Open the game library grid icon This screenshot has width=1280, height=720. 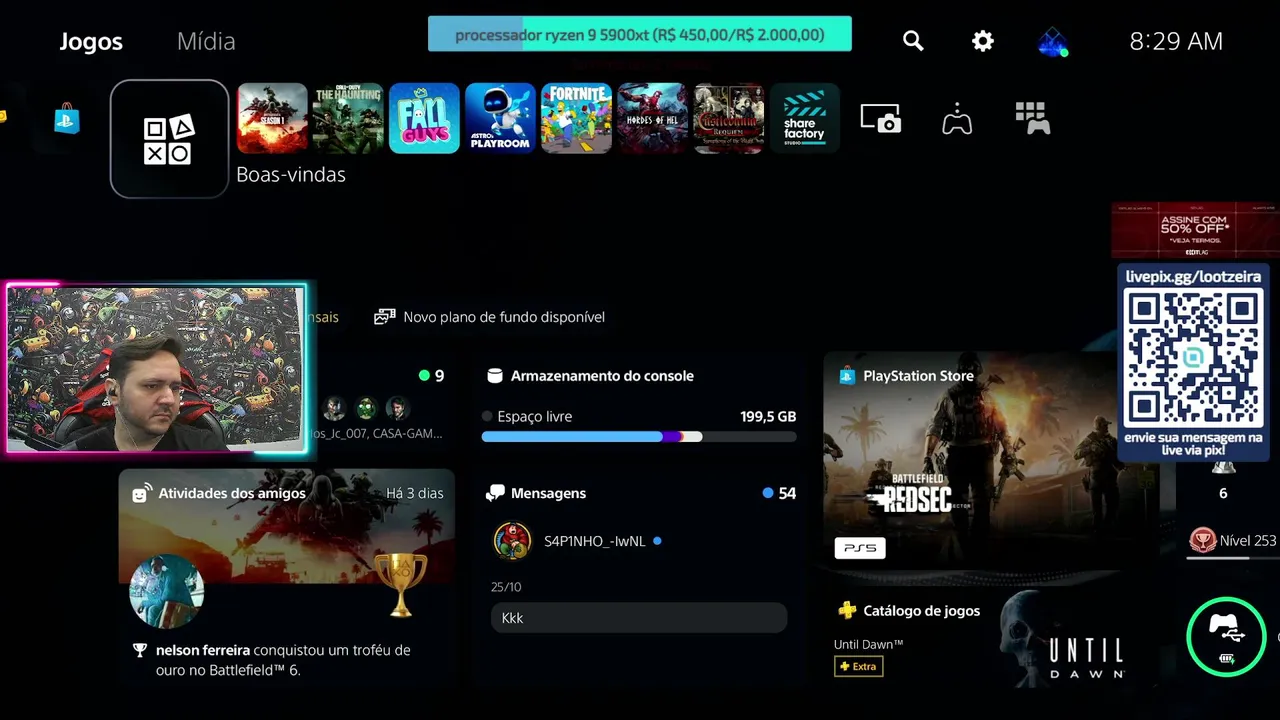tap(1032, 118)
